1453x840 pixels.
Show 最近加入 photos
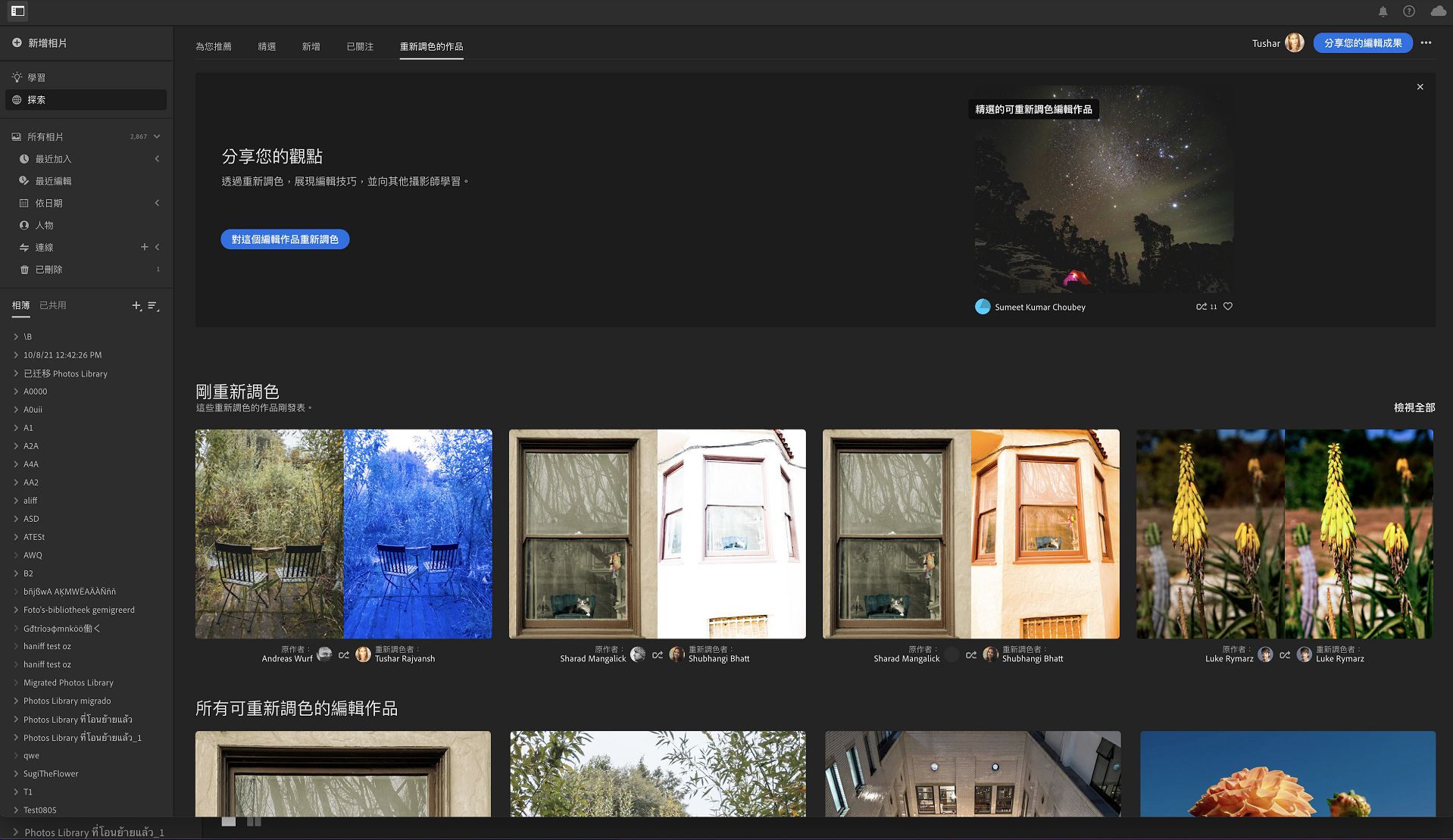point(53,159)
